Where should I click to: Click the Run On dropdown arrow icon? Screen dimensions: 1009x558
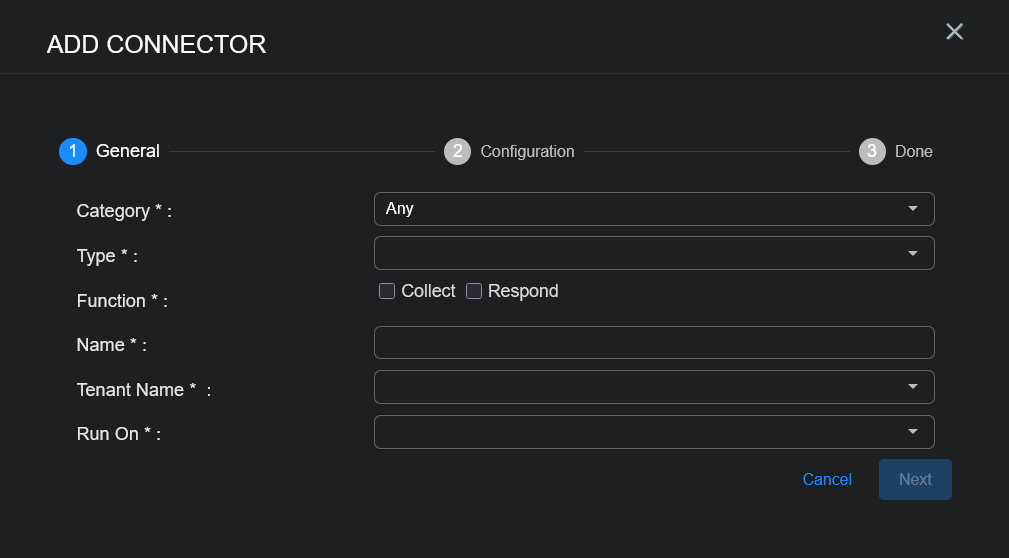(913, 432)
